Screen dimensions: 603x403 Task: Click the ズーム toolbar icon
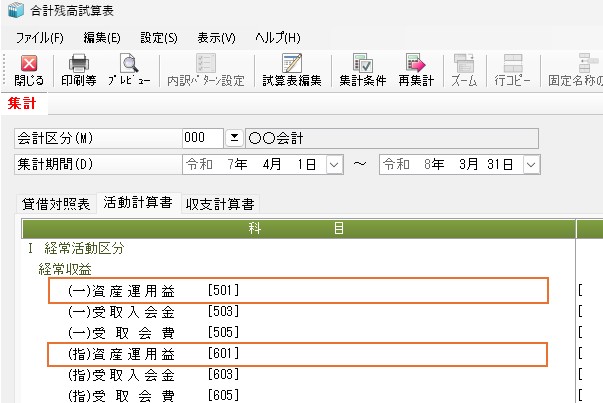pyautogui.click(x=464, y=70)
